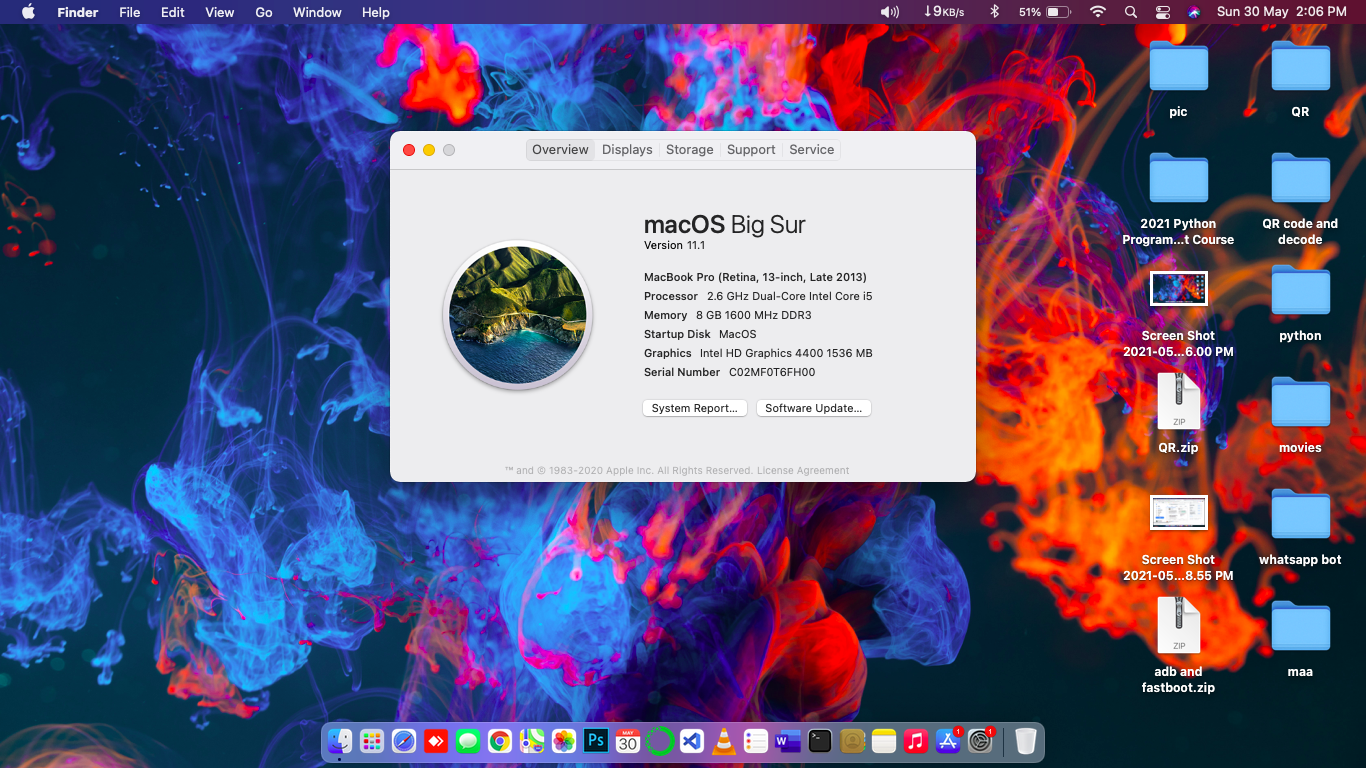Open Maps from the Dock
Viewport: 1366px width, 768px height.
pos(531,741)
